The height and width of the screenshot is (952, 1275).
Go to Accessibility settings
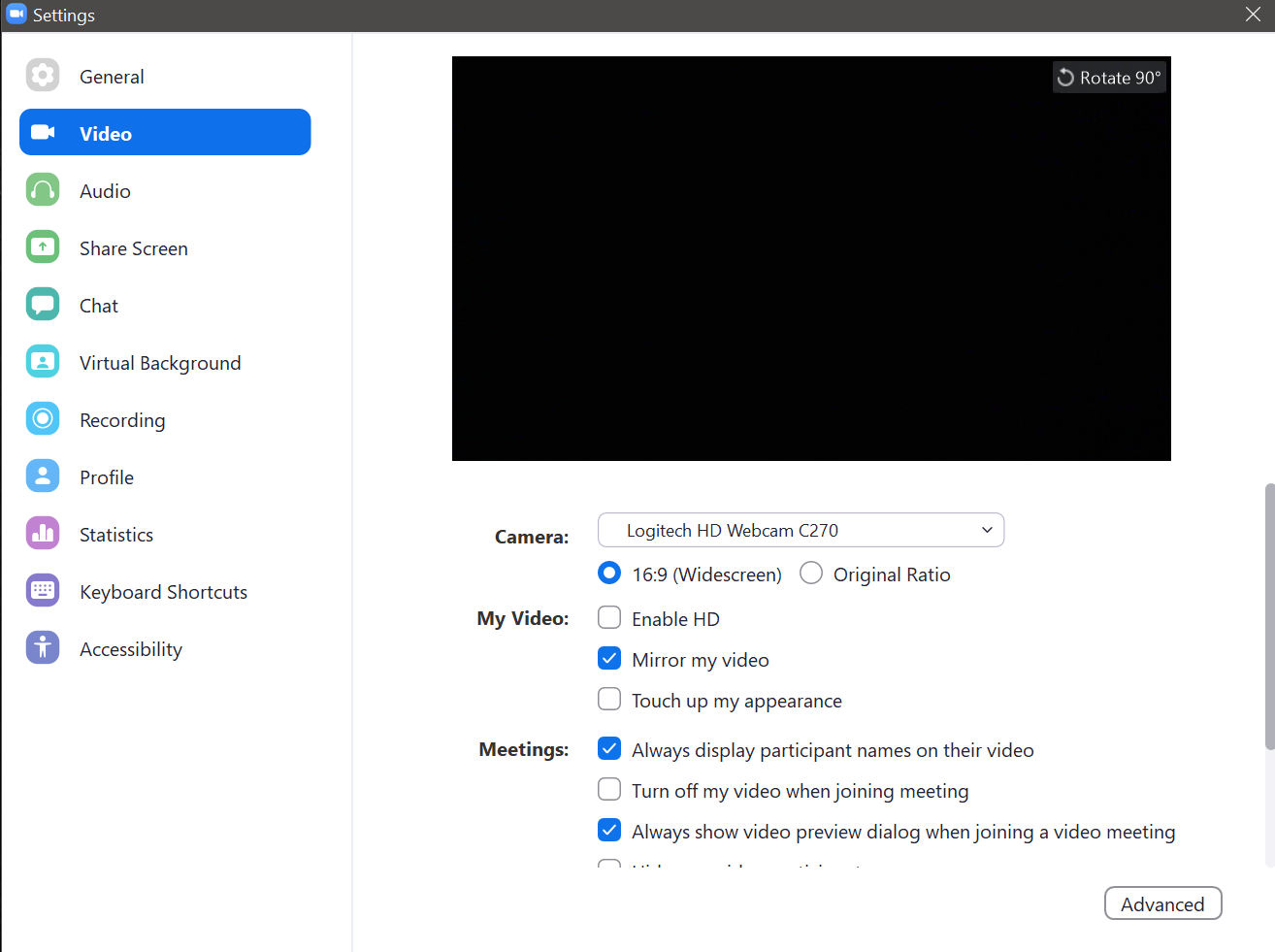coord(165,648)
